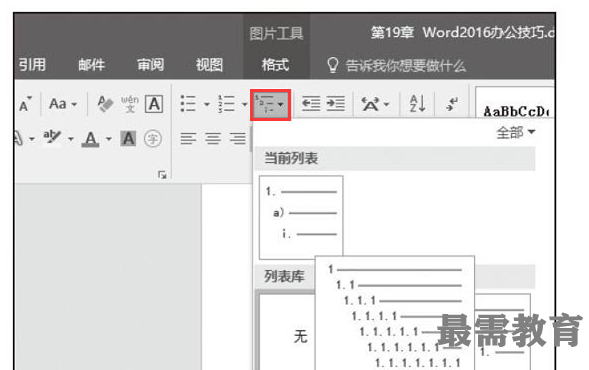Expand the change case dropdown arrow
The height and width of the screenshot is (370, 589).
click(74, 104)
